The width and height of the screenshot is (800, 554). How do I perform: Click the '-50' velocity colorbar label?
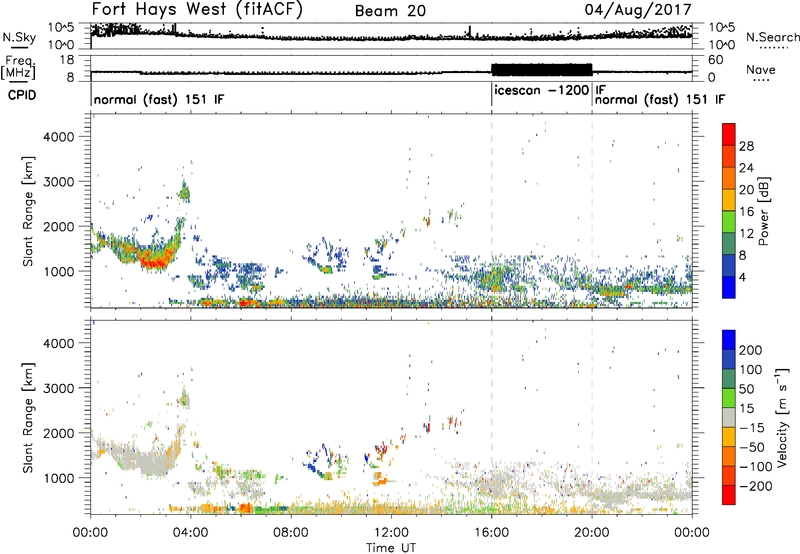752,447
